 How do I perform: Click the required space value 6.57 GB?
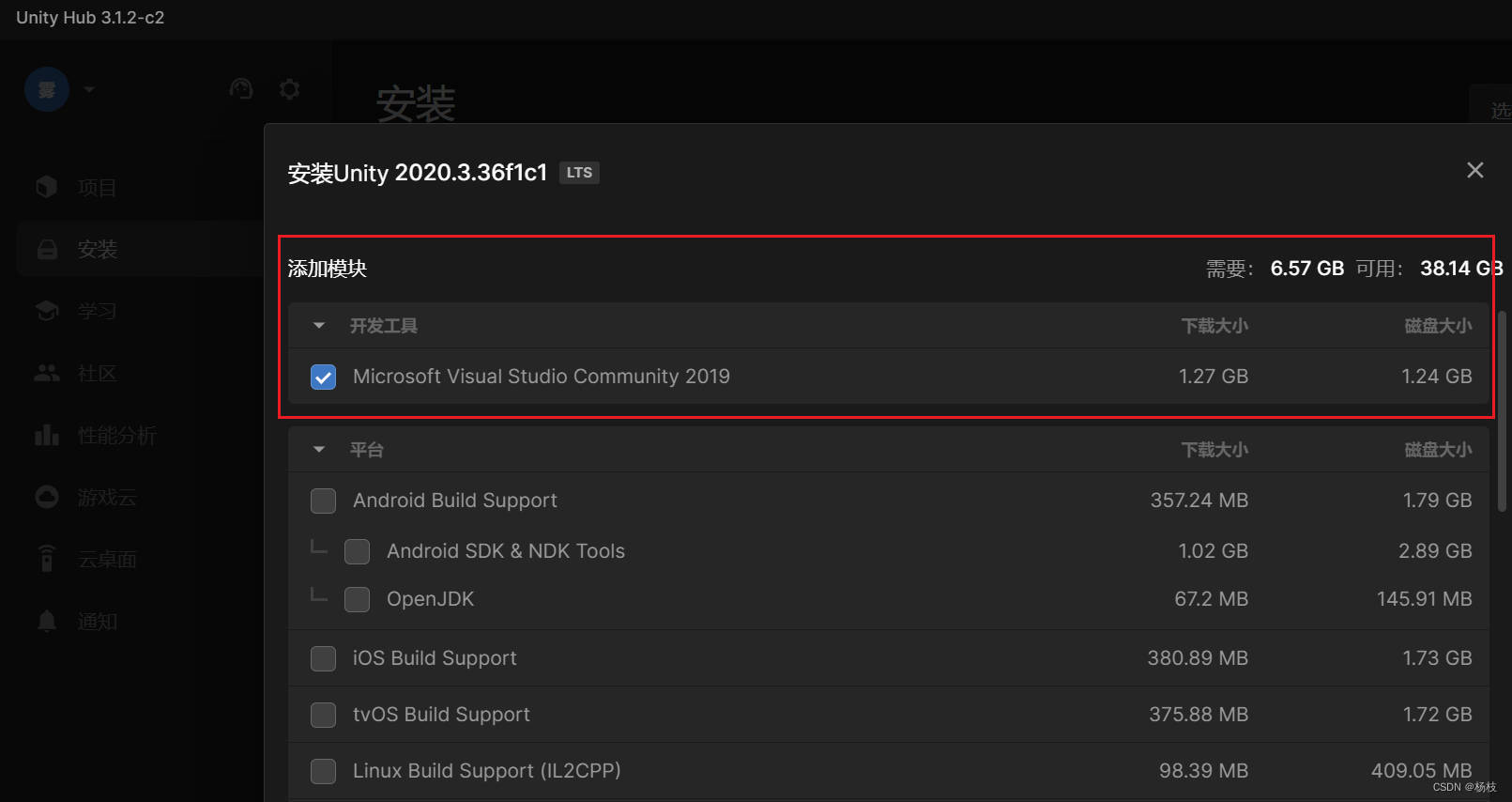coord(1306,269)
